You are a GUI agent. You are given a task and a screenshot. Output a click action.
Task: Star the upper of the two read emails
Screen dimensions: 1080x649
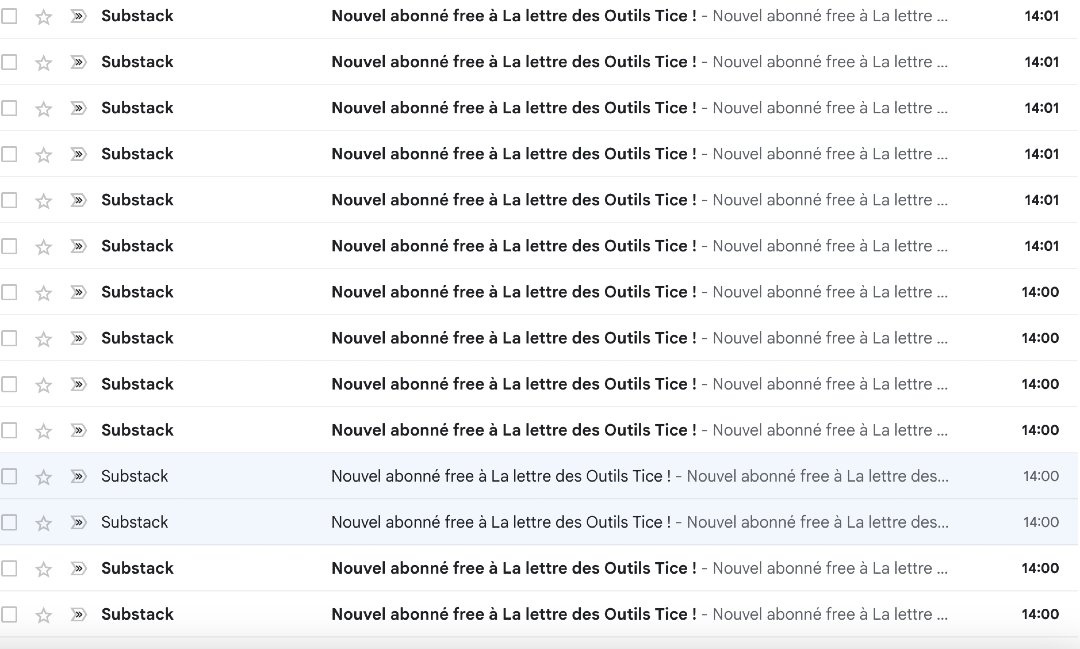coord(43,477)
